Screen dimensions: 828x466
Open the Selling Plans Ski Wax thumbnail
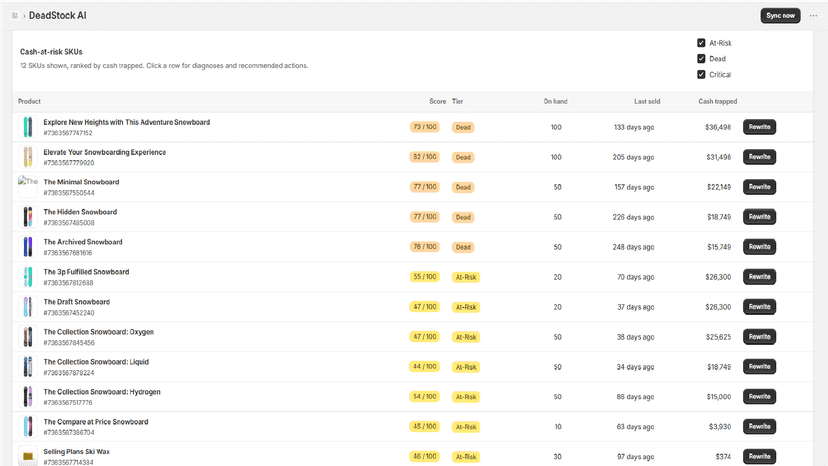tap(27, 456)
